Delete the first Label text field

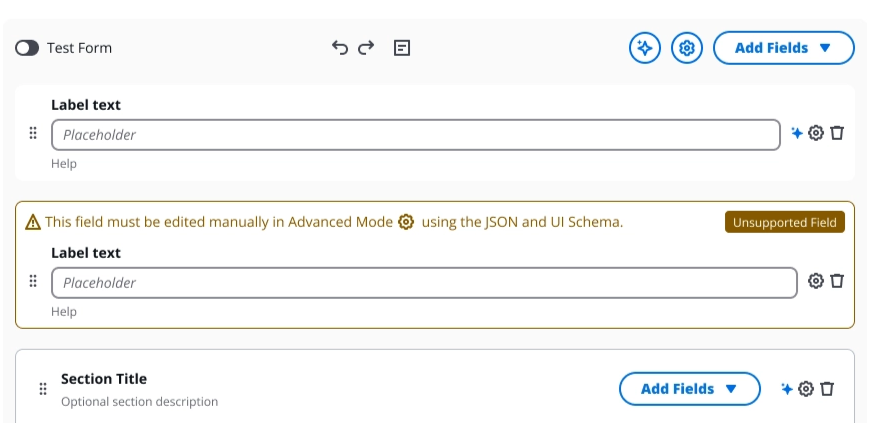tap(838, 133)
